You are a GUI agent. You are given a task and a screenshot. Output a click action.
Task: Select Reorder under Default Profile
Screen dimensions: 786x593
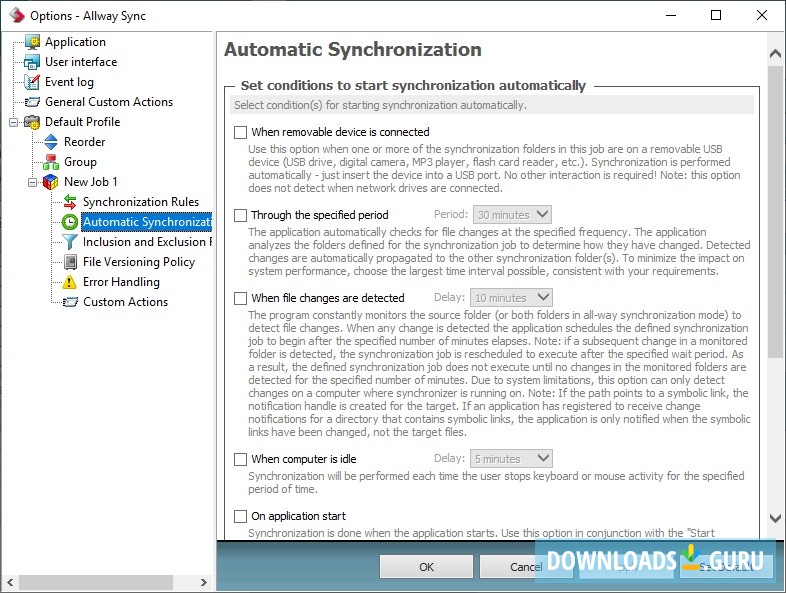click(85, 142)
